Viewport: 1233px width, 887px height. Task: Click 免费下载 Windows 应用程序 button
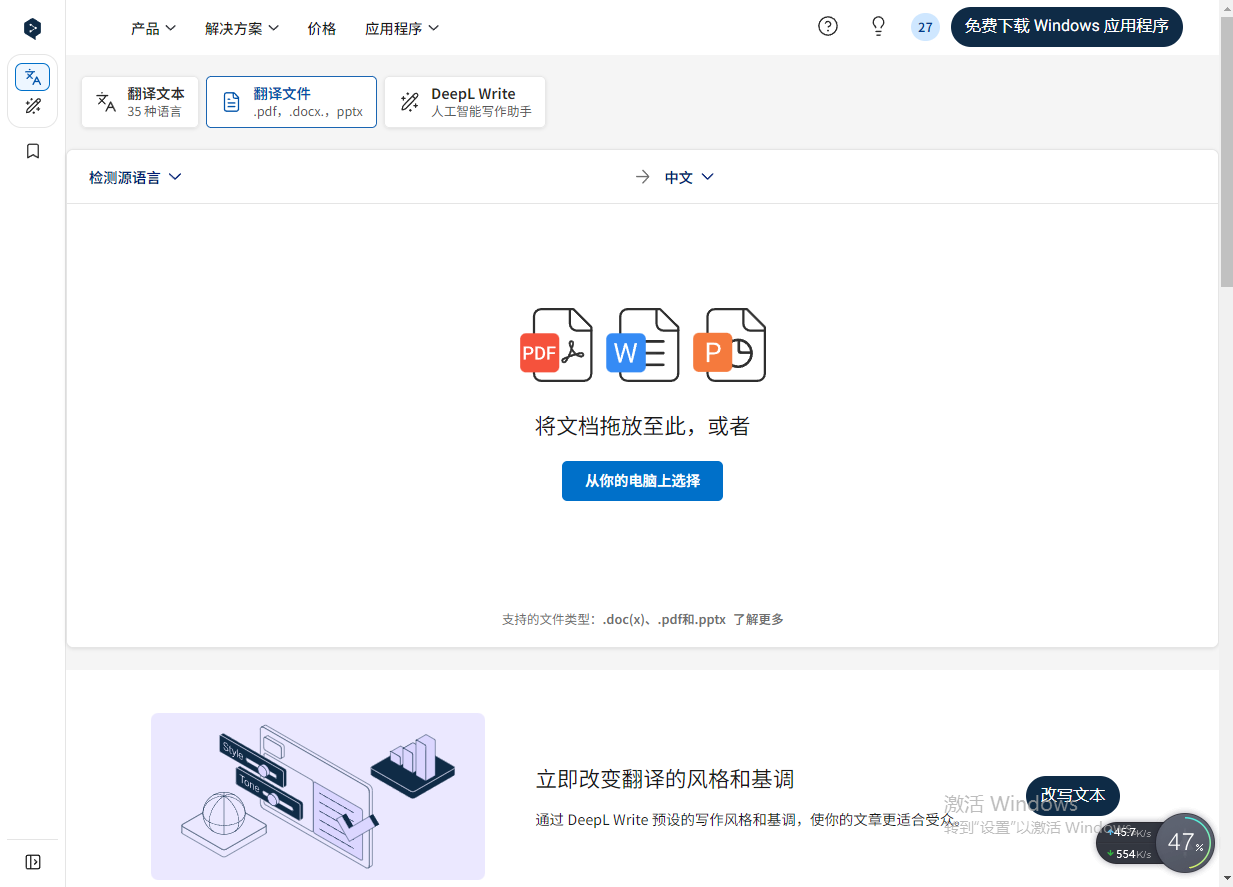point(1067,26)
